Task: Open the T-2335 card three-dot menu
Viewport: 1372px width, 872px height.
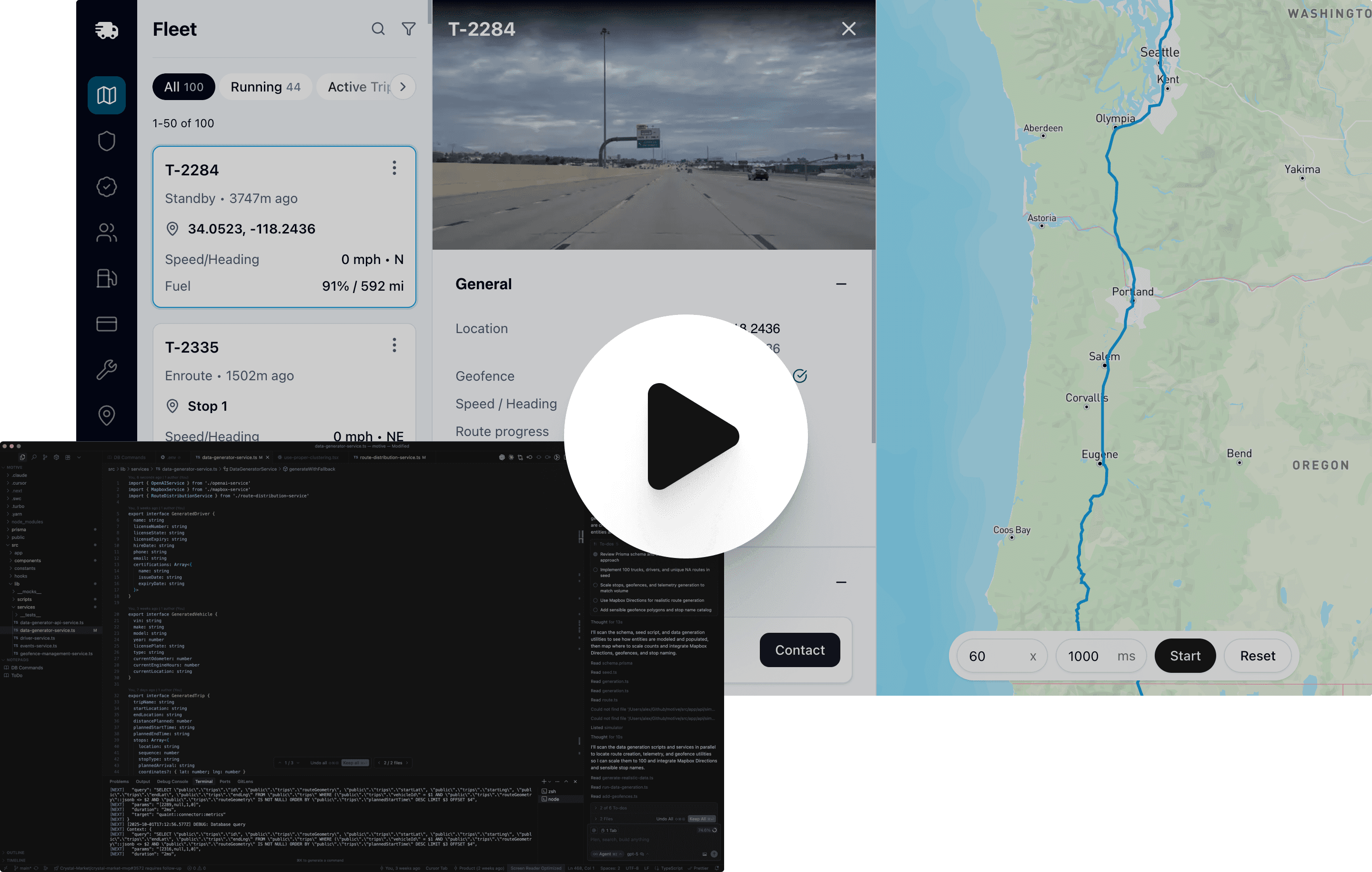Action: pyautogui.click(x=393, y=345)
